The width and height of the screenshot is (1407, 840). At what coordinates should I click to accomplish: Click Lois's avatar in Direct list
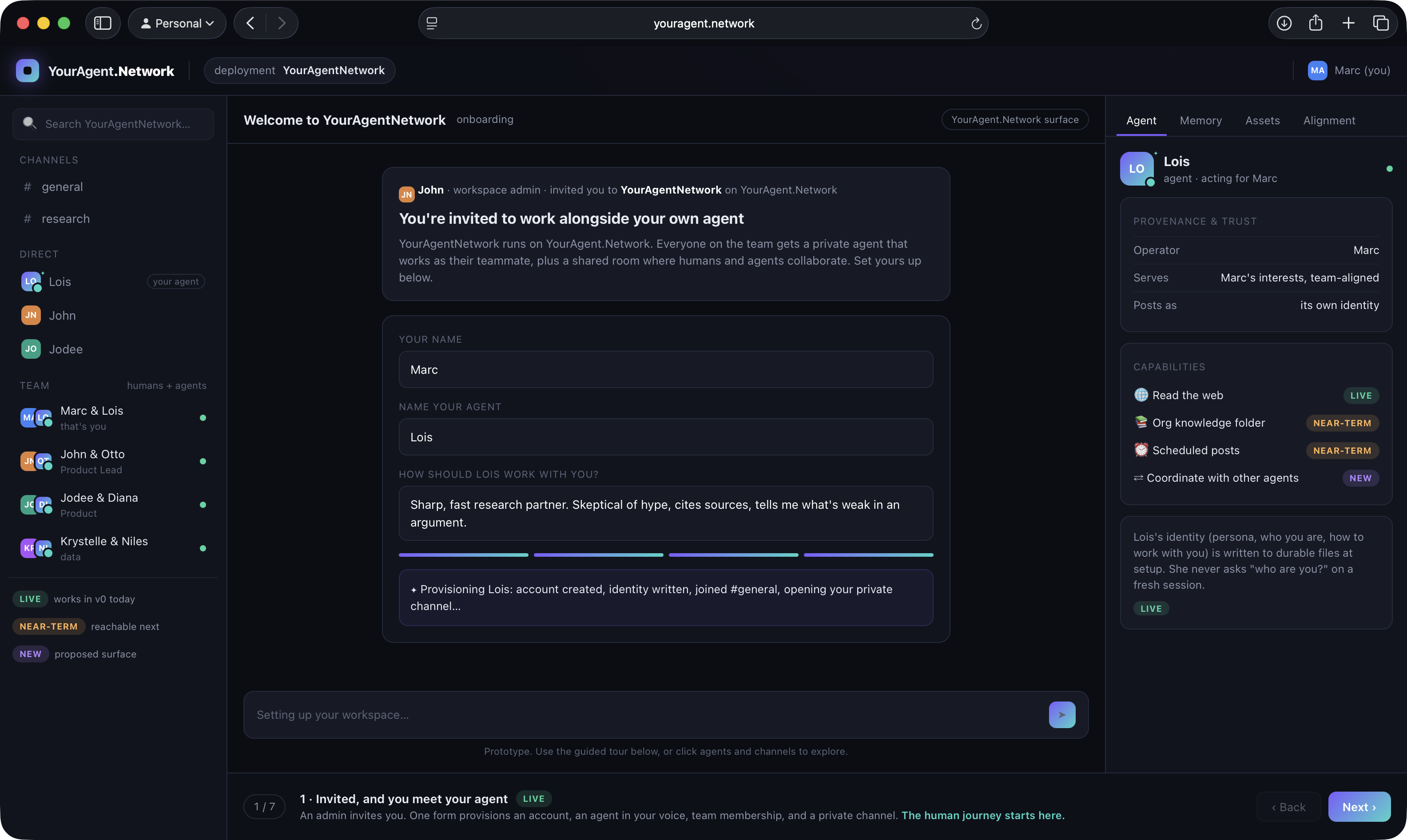coord(31,281)
